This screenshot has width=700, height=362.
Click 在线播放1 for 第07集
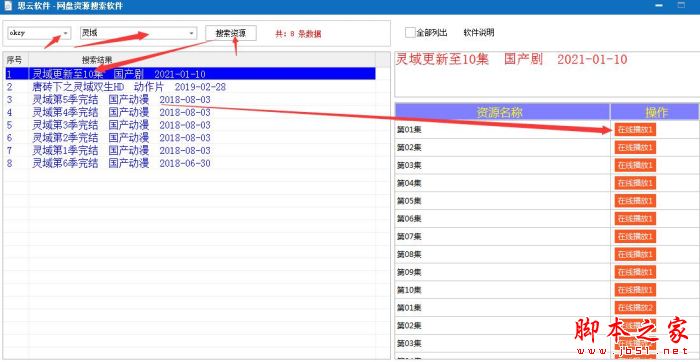[635, 236]
